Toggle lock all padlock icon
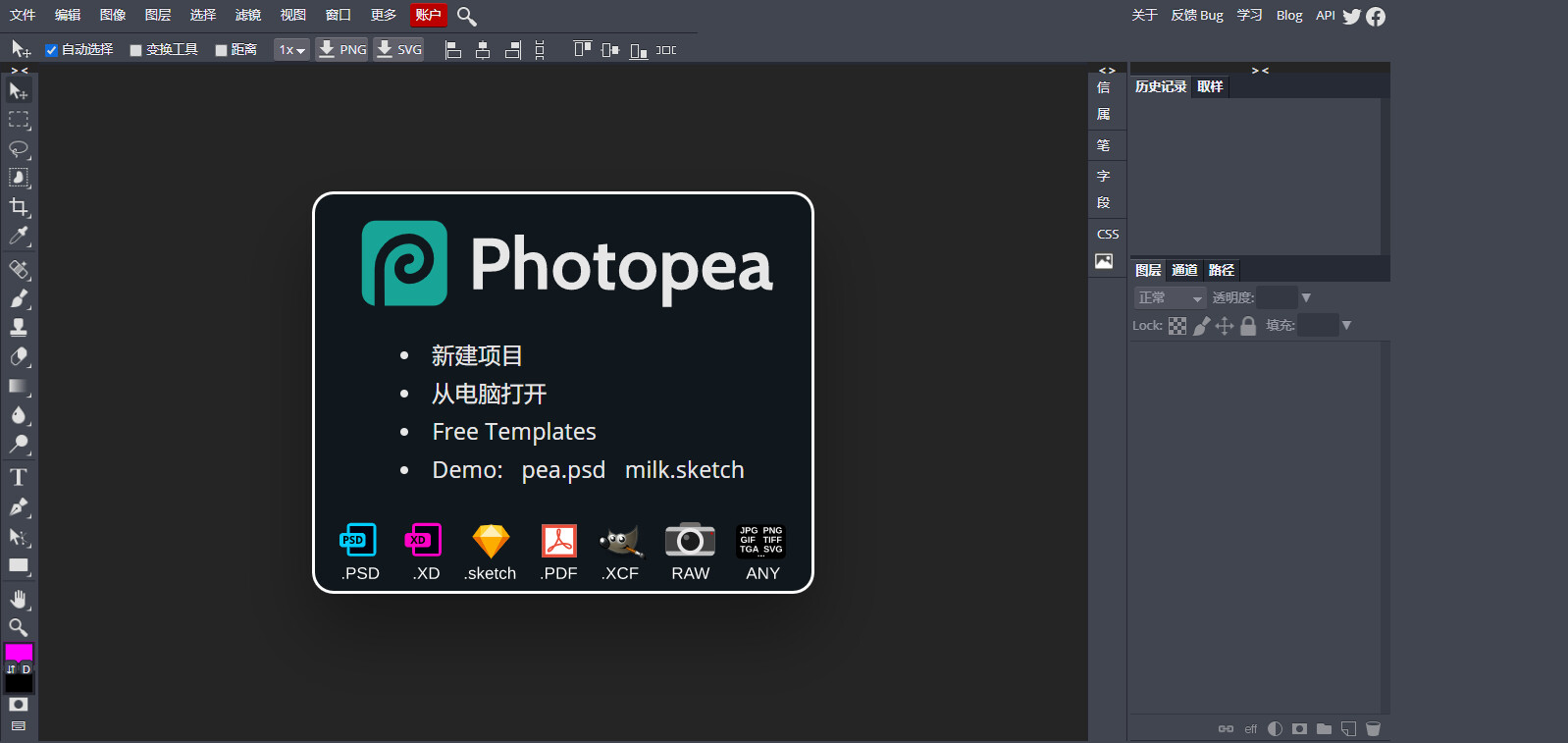 [1248, 326]
